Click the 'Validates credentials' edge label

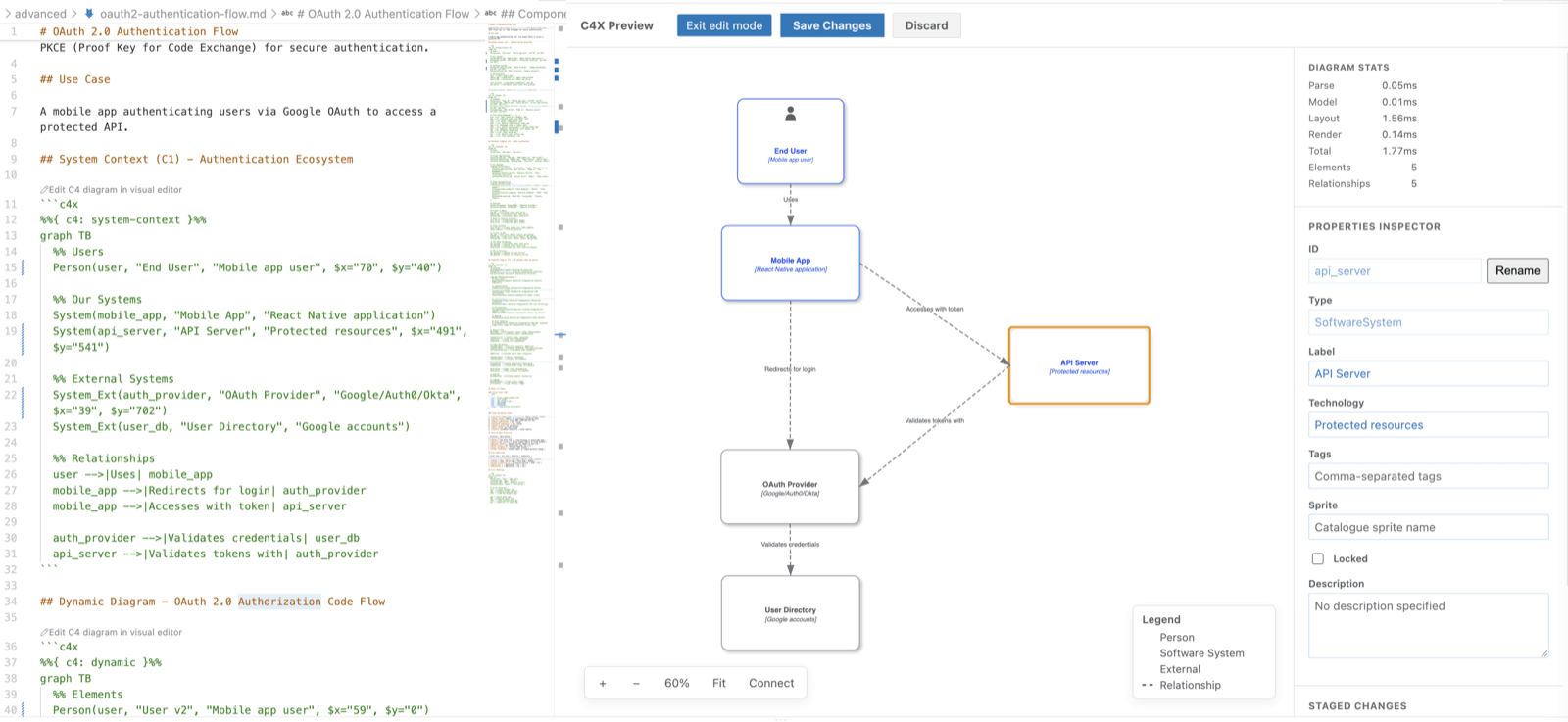click(x=790, y=544)
